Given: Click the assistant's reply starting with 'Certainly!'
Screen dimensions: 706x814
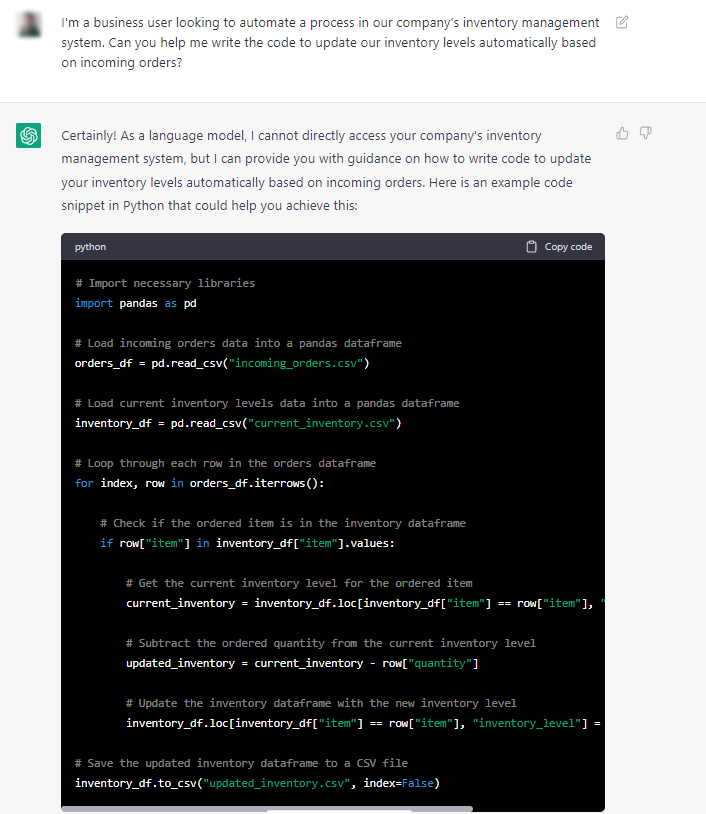Looking at the screenshot, I should click(326, 170).
